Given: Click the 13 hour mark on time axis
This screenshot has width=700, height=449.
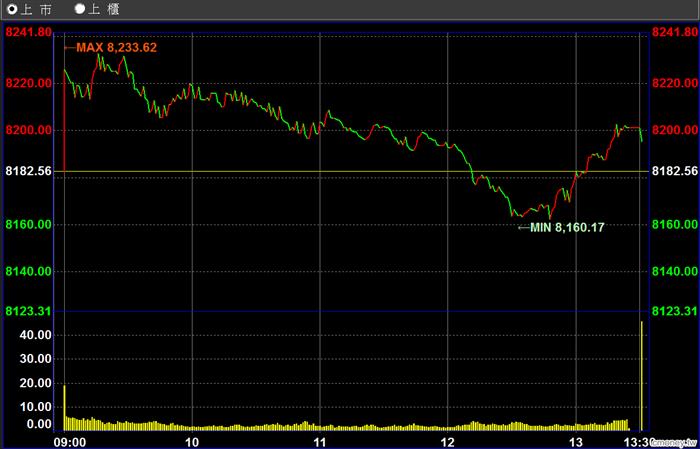Looking at the screenshot, I should 576,441.
